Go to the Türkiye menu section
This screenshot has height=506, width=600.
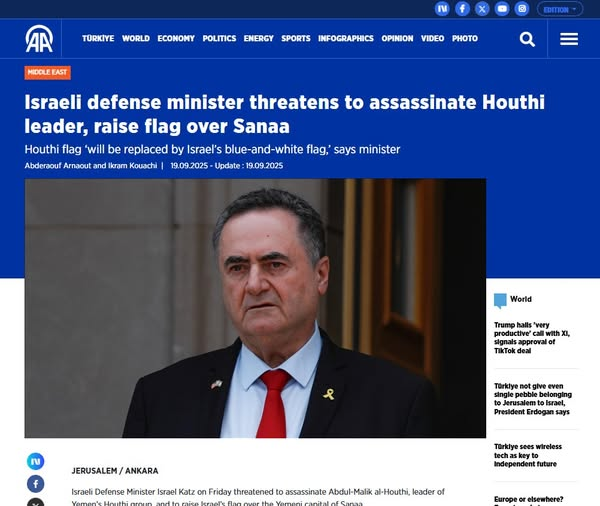[x=98, y=38]
